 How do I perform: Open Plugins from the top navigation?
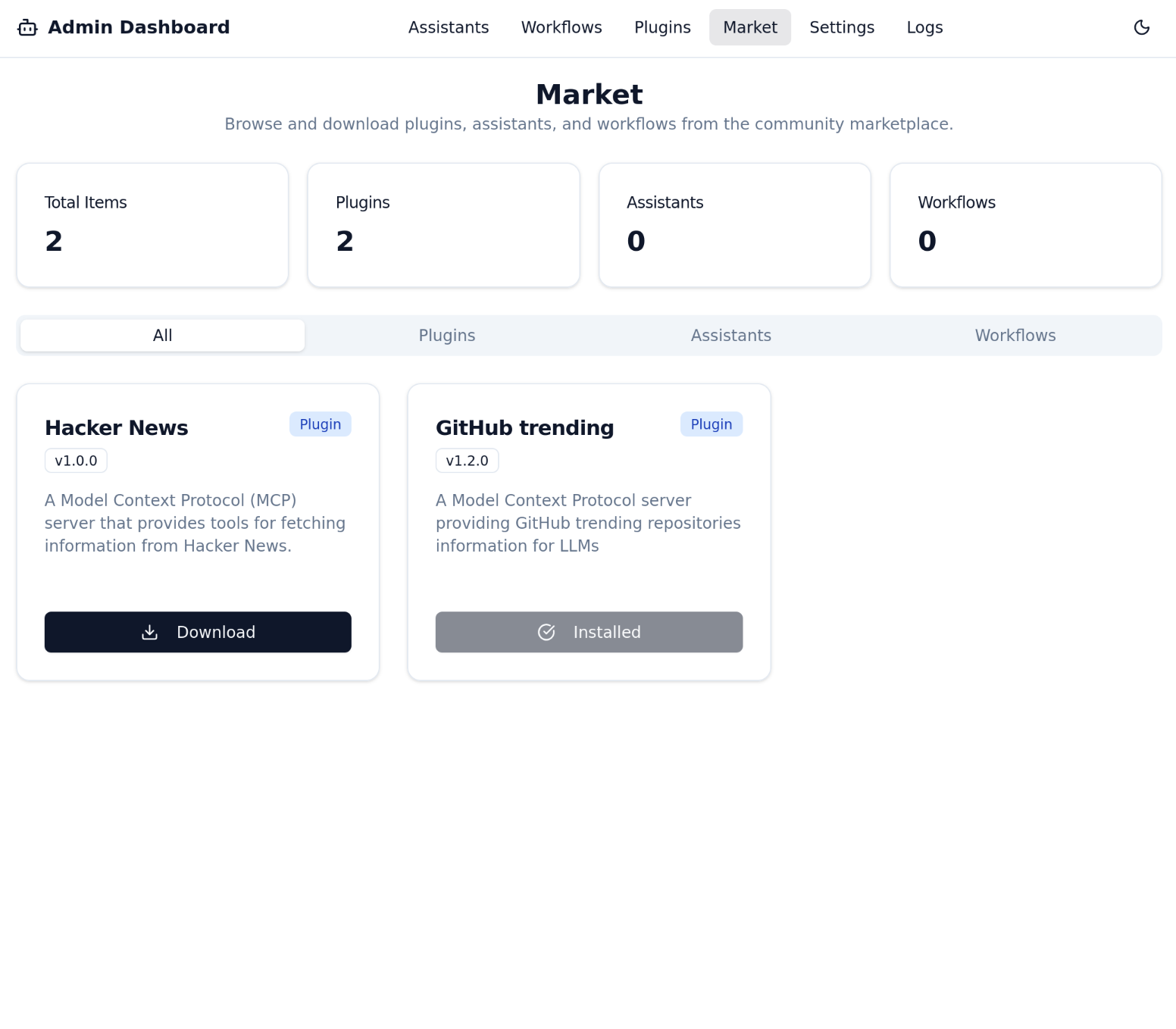point(661,28)
